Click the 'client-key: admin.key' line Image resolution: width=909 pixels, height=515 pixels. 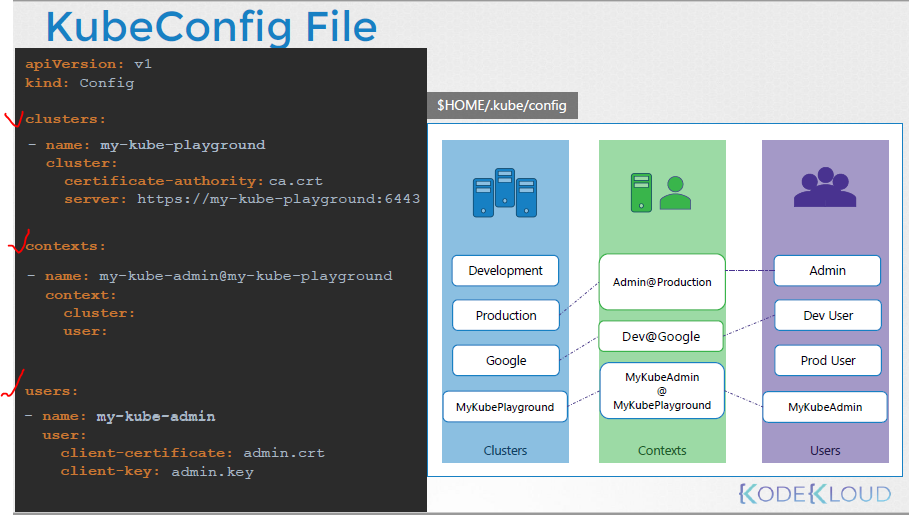click(157, 472)
